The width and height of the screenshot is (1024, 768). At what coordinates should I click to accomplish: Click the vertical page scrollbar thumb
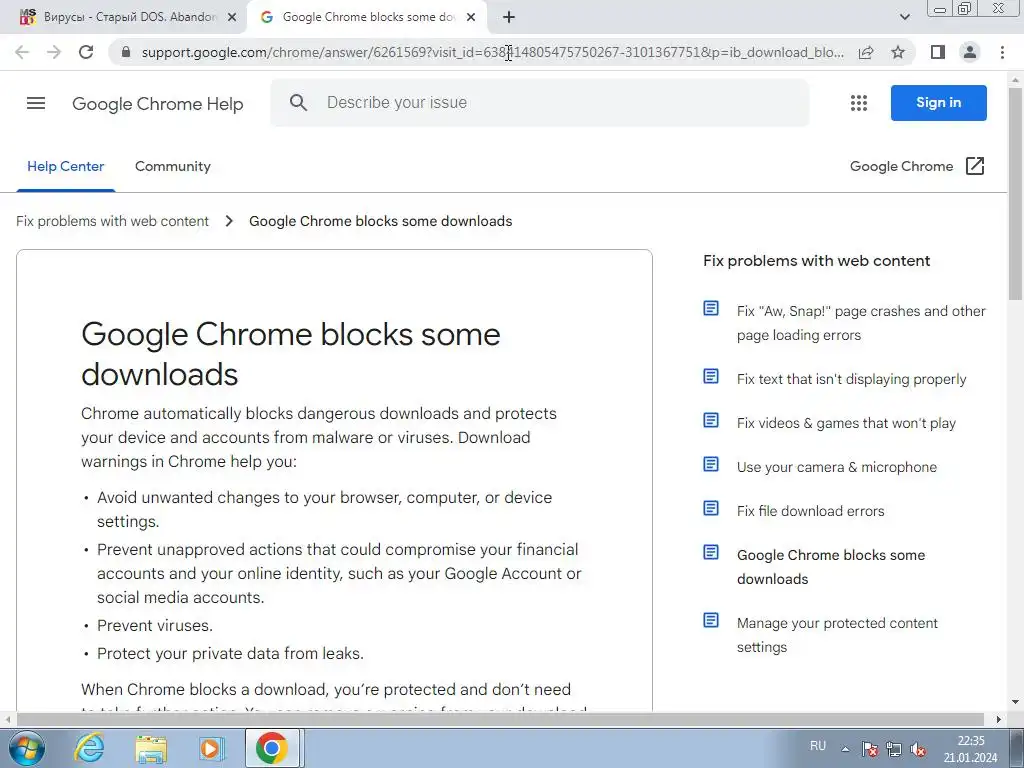point(1016,193)
